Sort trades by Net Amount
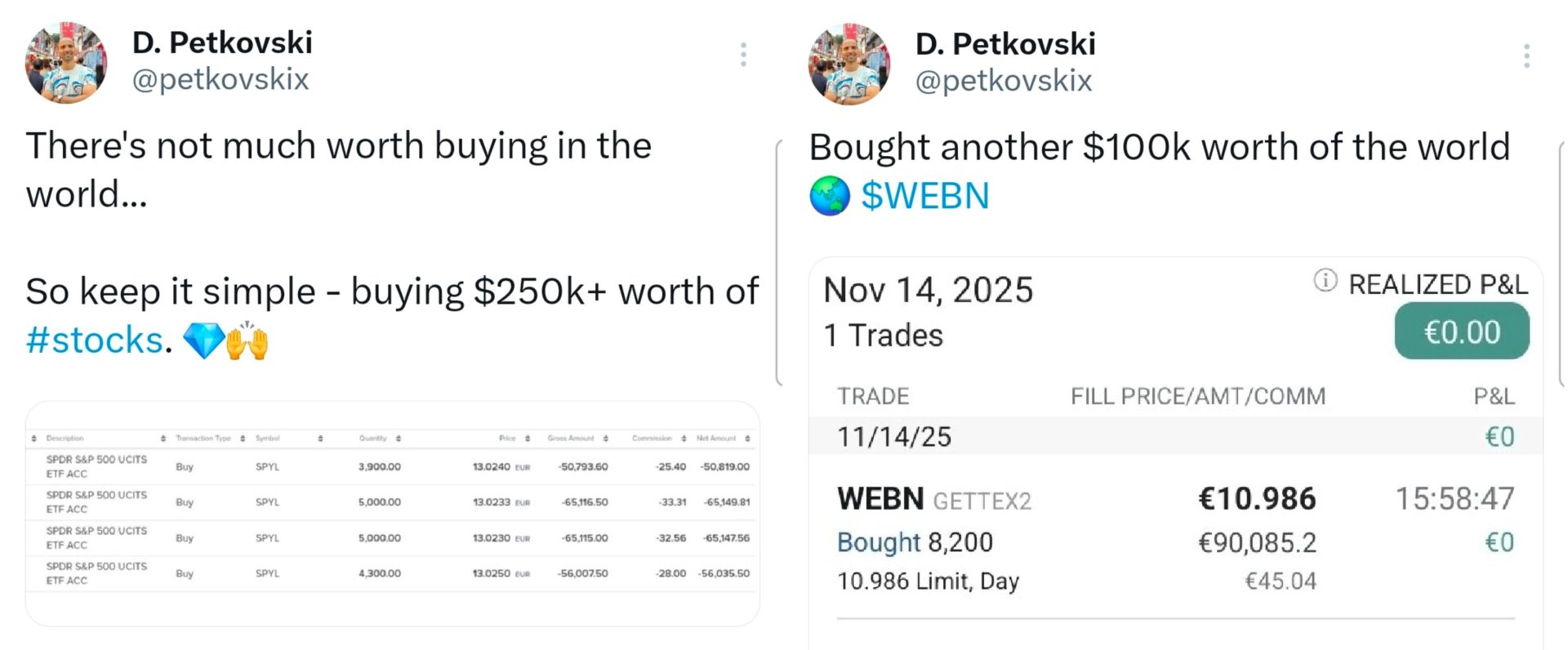 746,438
